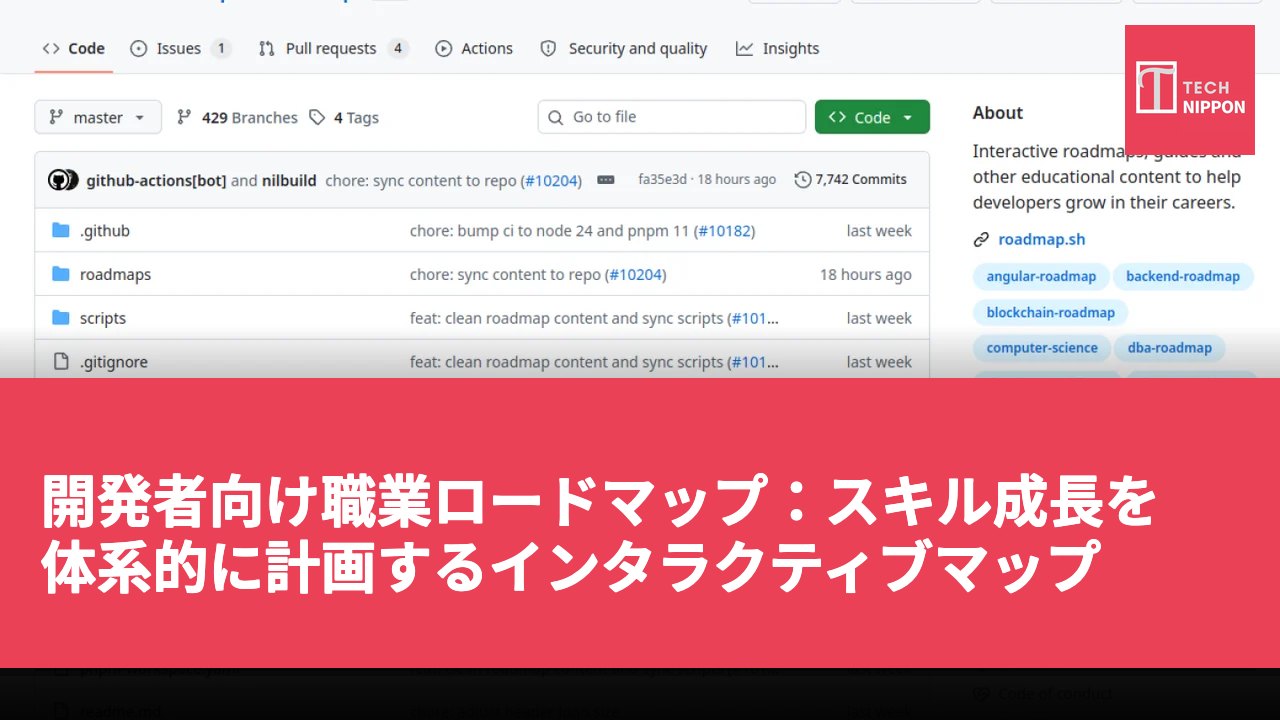This screenshot has height=720, width=1280.
Task: Open the green Code dropdown button
Action: point(872,117)
